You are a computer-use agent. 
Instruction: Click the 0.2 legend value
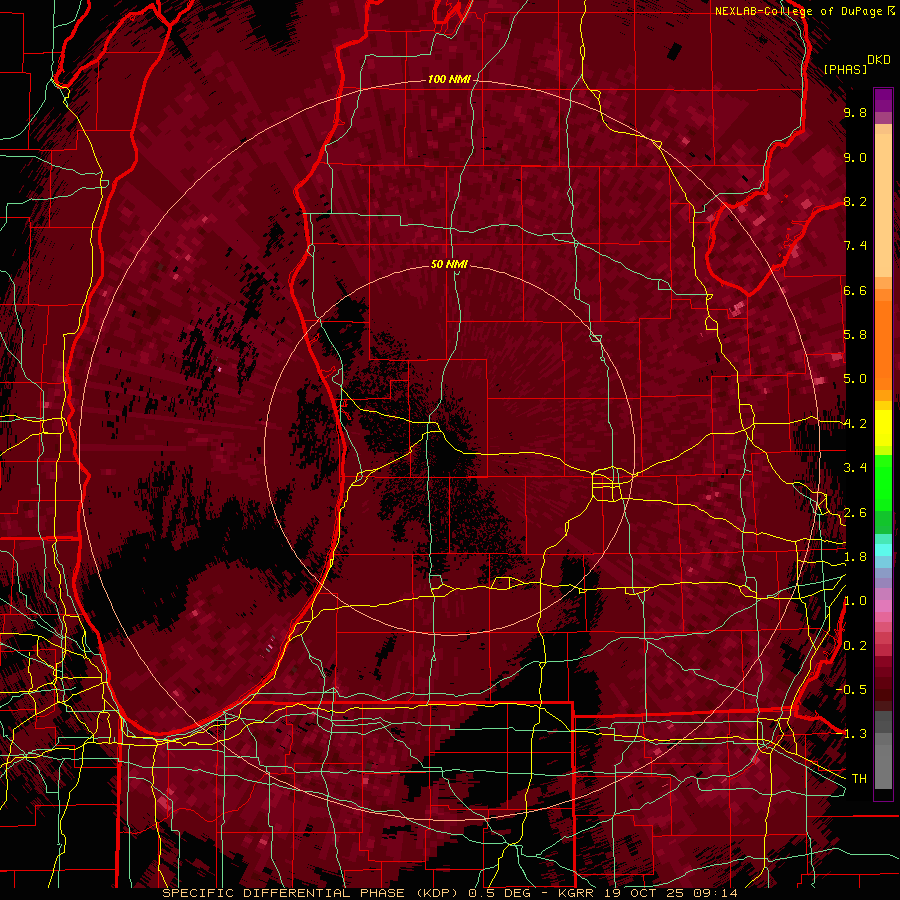click(x=855, y=646)
